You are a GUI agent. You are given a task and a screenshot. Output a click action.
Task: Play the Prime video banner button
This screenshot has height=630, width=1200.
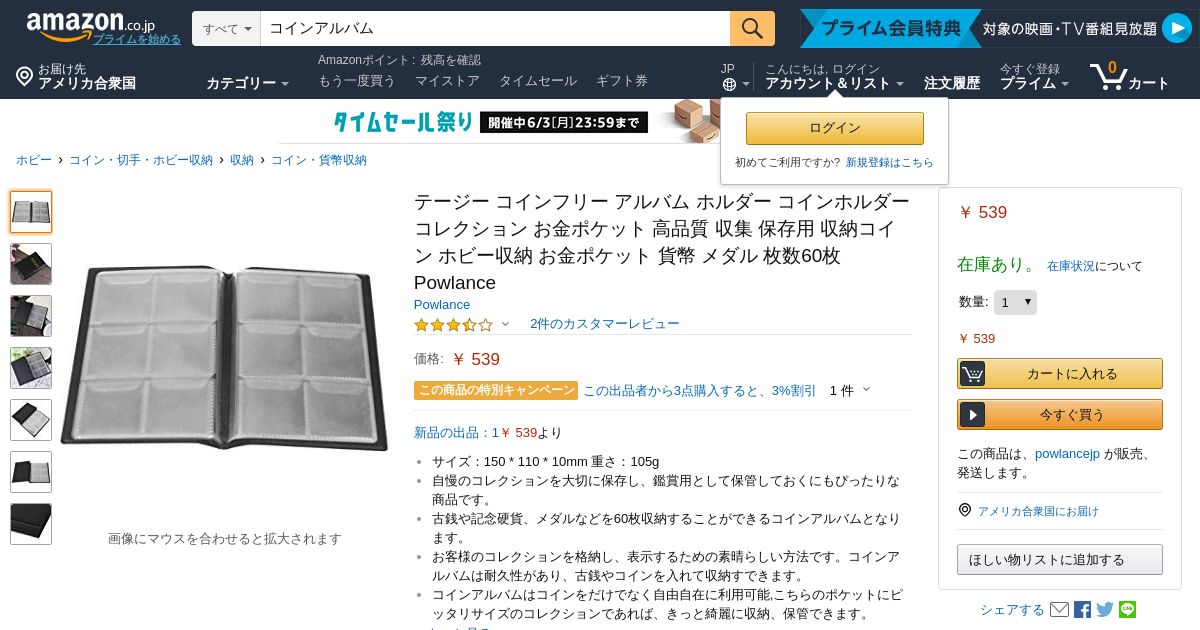coord(1177,28)
